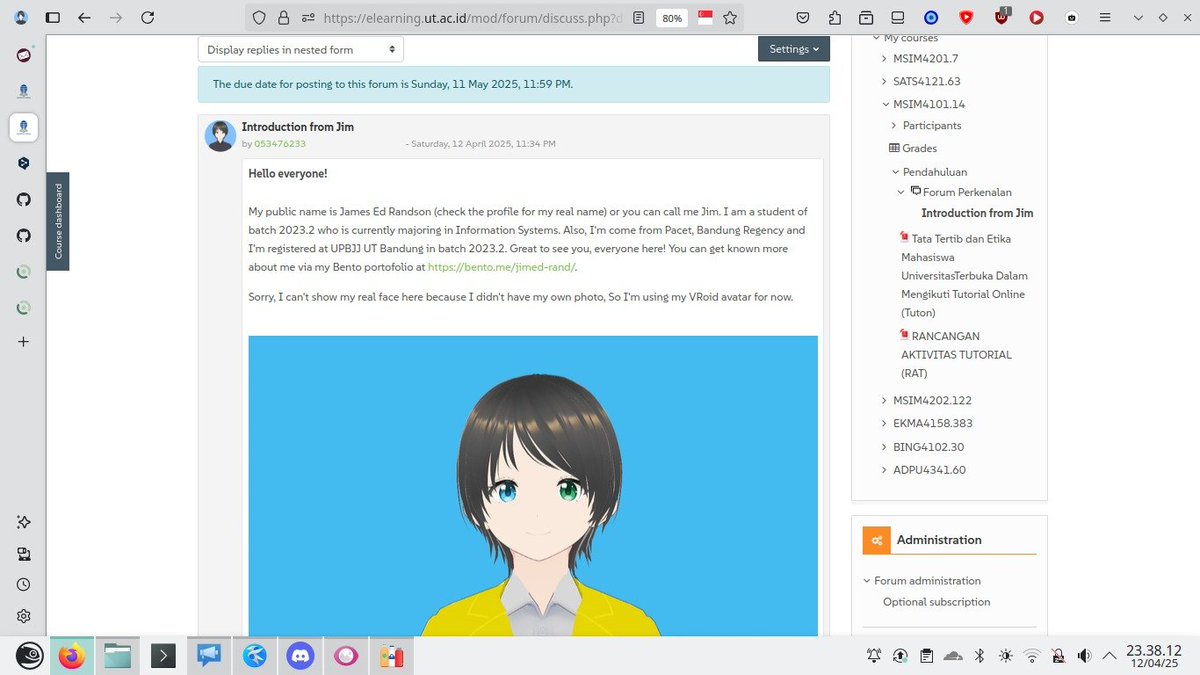The height and width of the screenshot is (675, 1200).
Task: Switch to the mail tab in the vertical tab strip
Action: tap(24, 54)
